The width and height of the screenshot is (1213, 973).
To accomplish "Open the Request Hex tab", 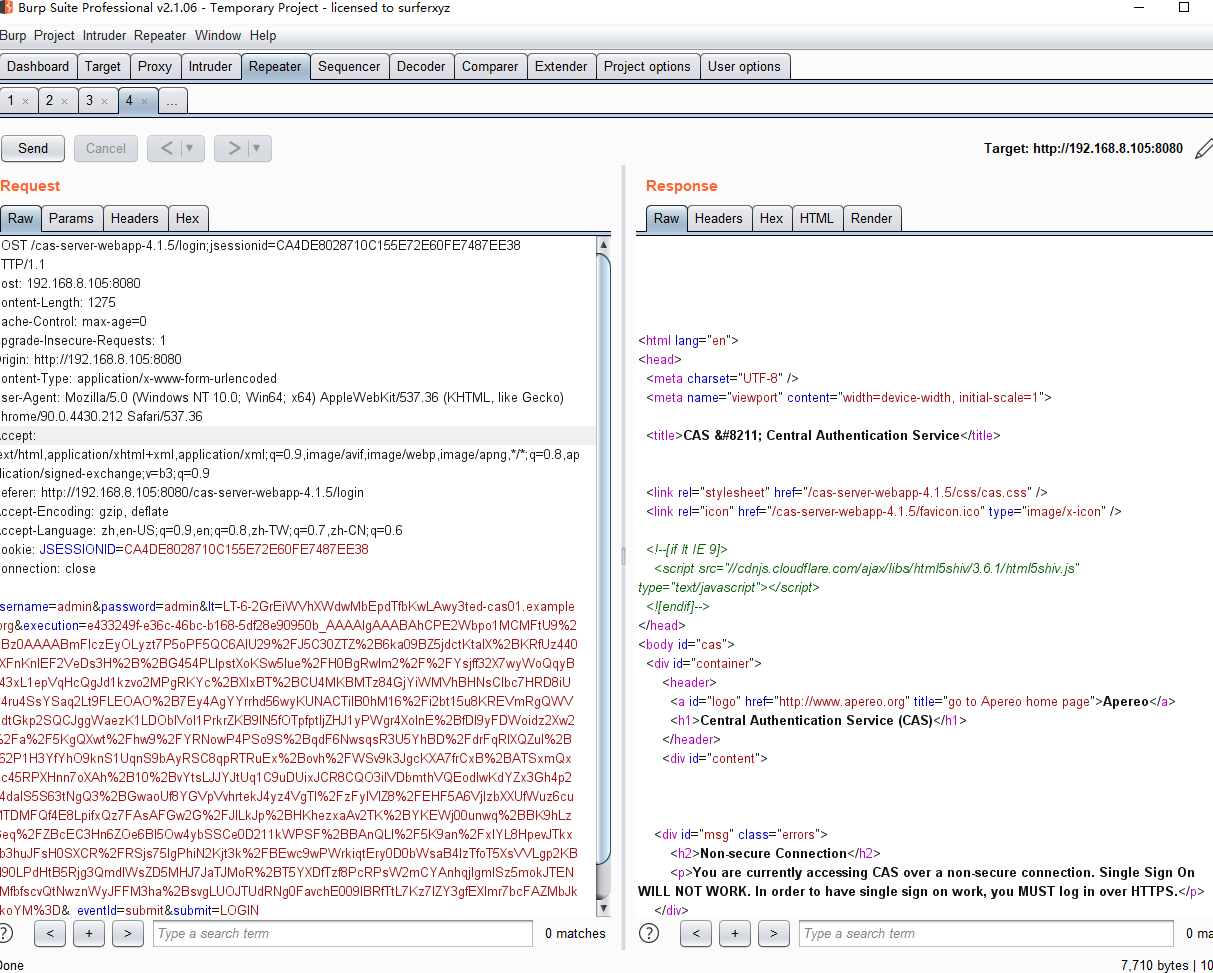I will point(188,218).
